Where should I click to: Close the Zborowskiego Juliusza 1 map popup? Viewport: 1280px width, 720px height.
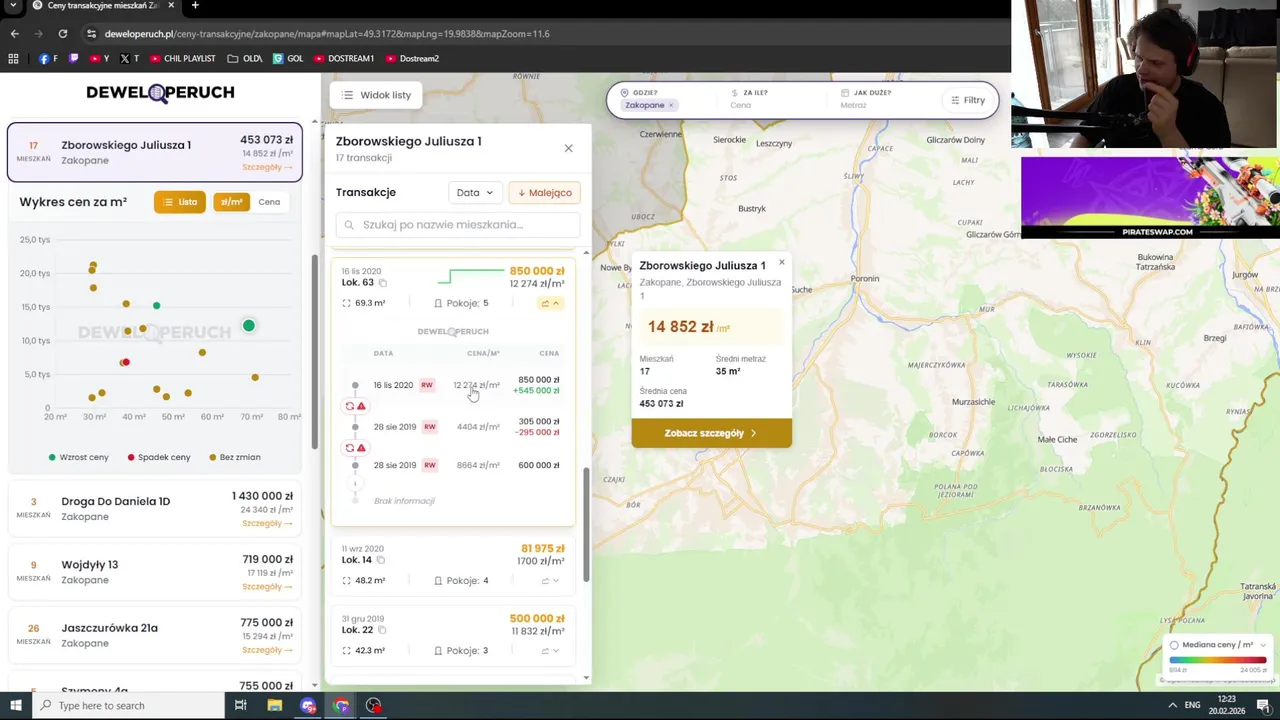[781, 263]
